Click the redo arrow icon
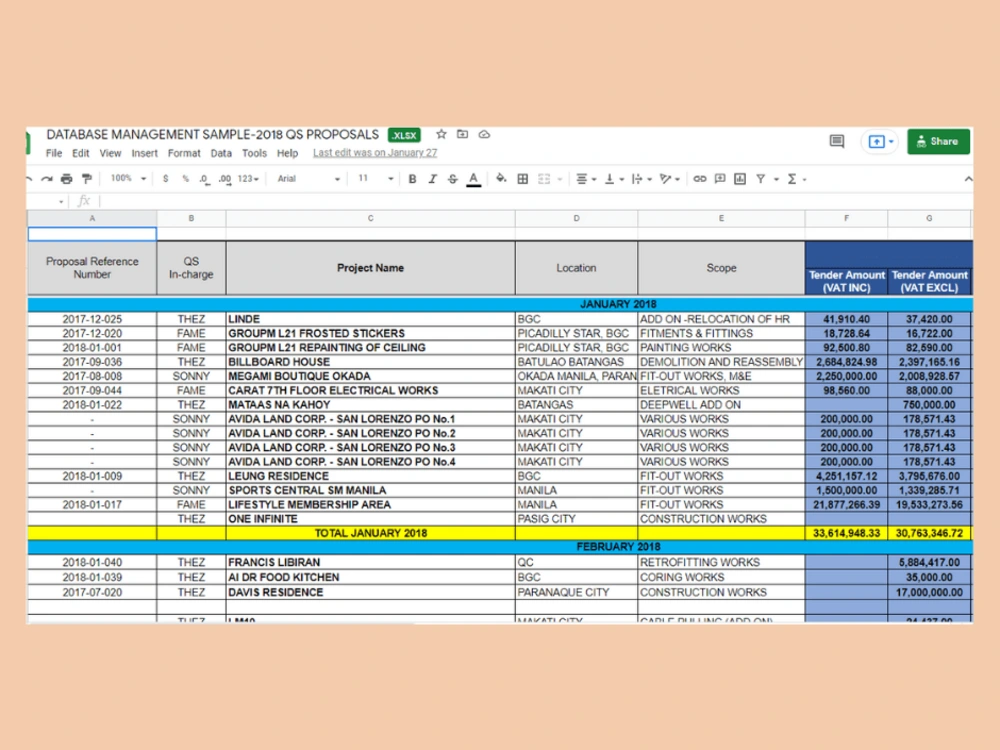Screen dimensions: 1000x750 coord(47,179)
